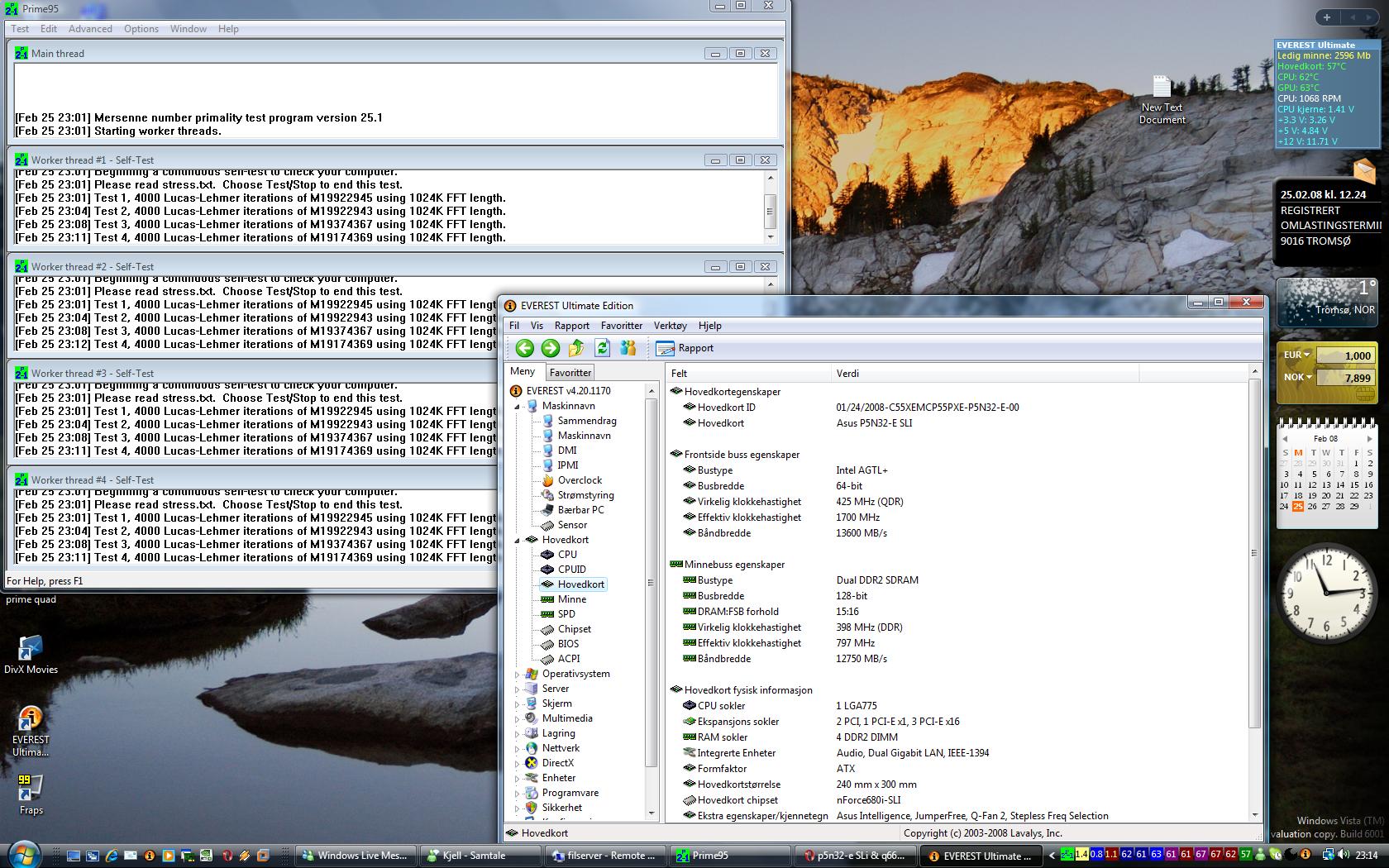This screenshot has width=1389, height=868.
Task: Click sidebar add gadget plus button
Action: coord(1326,17)
